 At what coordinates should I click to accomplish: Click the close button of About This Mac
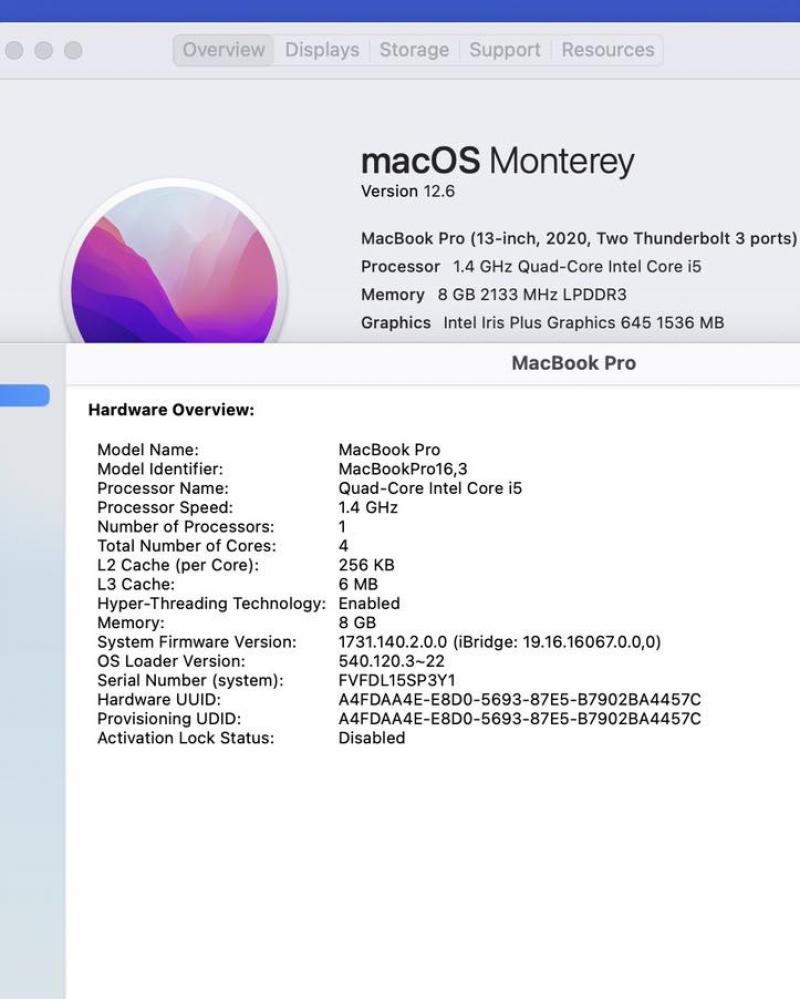click(x=14, y=50)
